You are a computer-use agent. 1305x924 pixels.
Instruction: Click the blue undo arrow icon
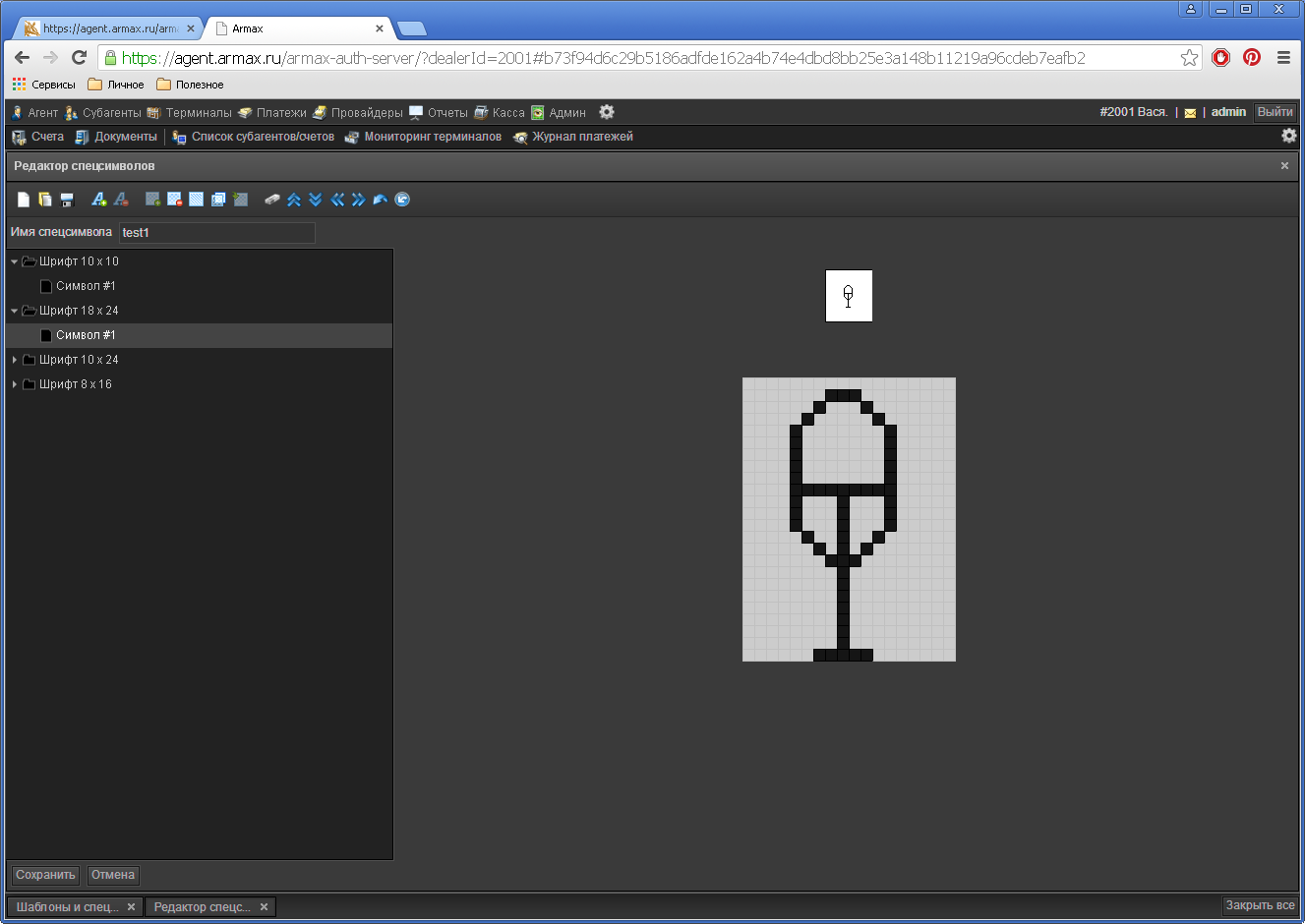(x=381, y=200)
